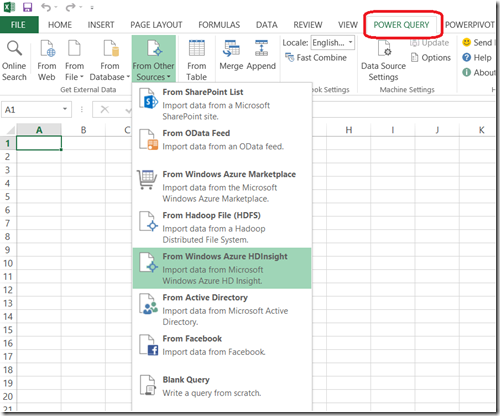Select cell A1
The width and height of the screenshot is (500, 416).
pos(39,143)
